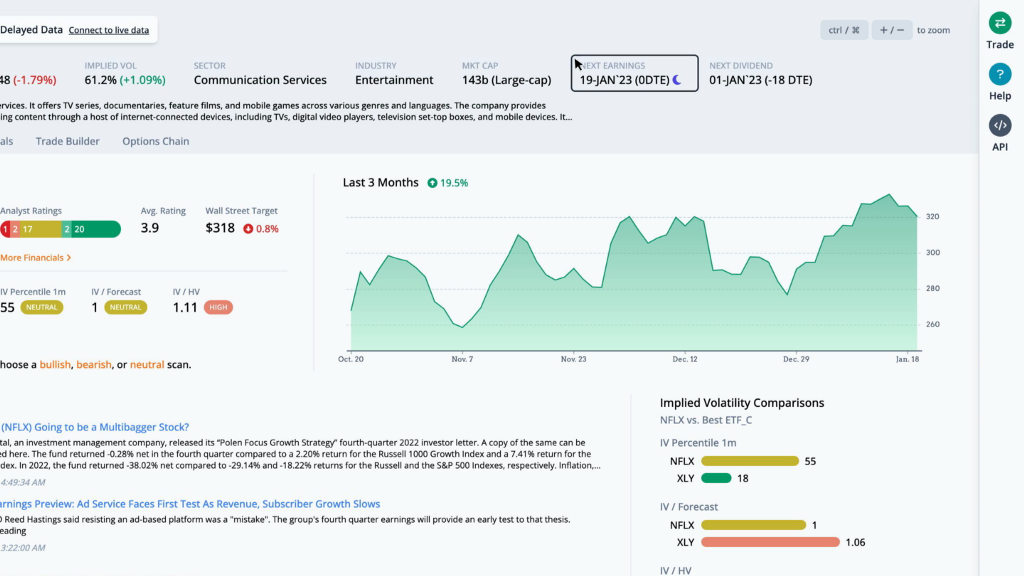Open the Options Chain tab
This screenshot has height=576, width=1024.
click(x=155, y=141)
